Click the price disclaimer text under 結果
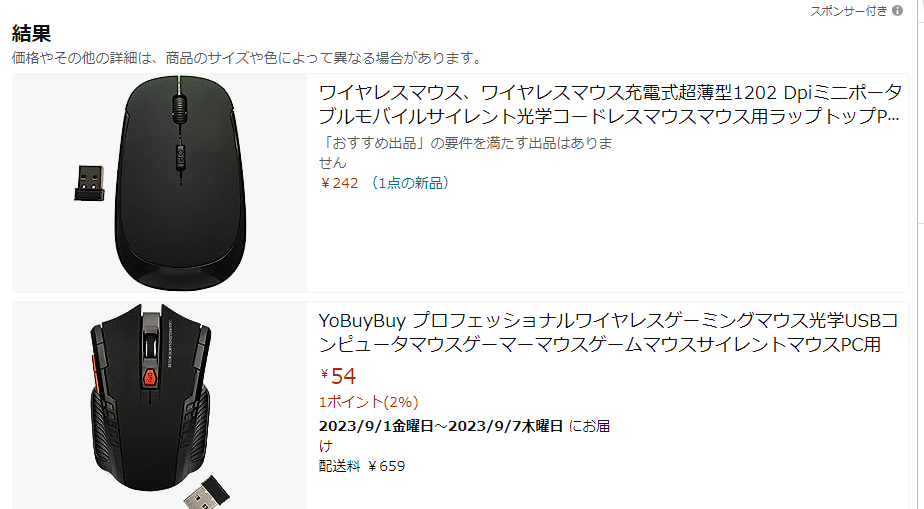 tap(248, 58)
